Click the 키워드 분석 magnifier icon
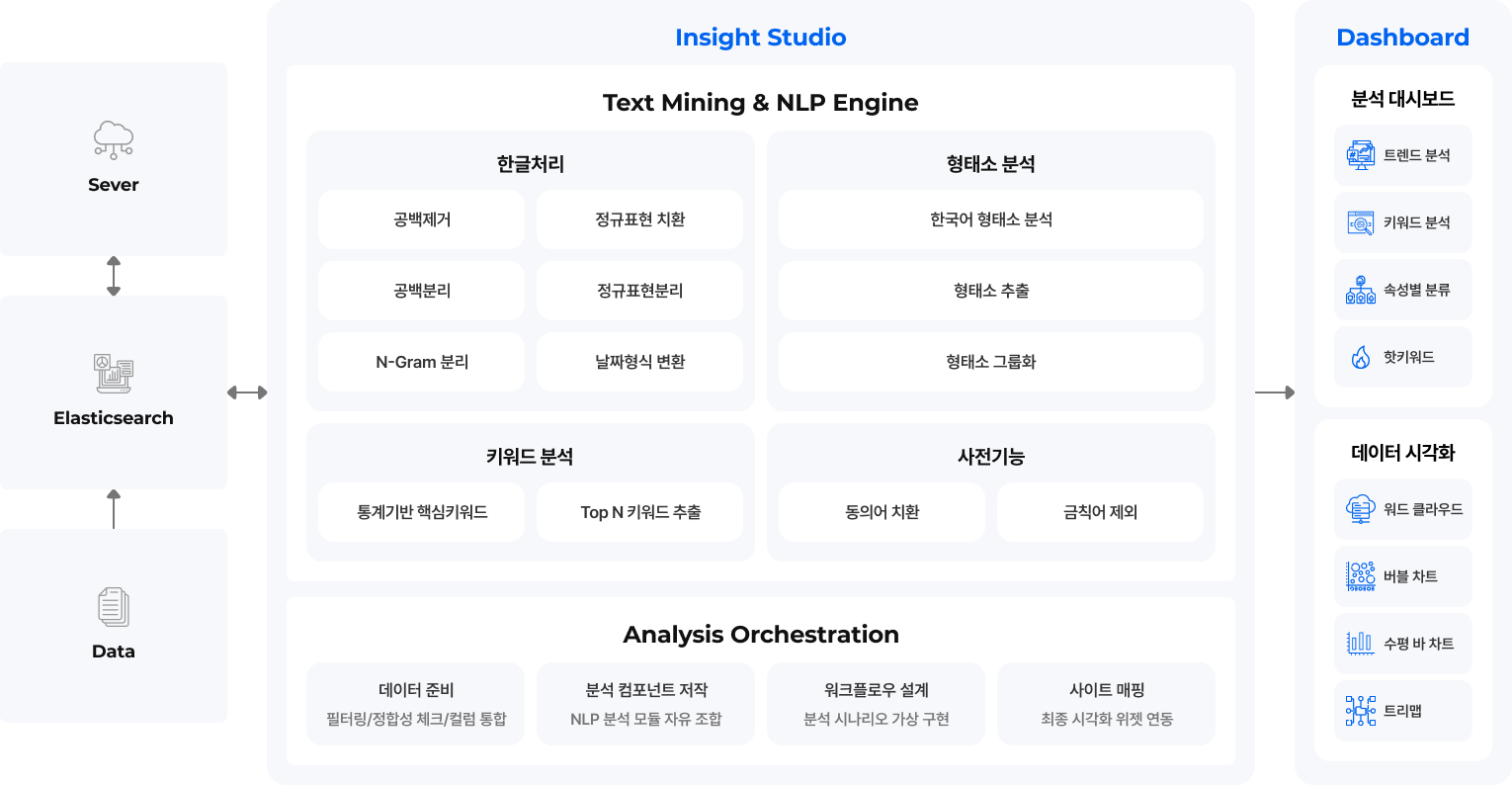1512x785 pixels. coord(1361,222)
